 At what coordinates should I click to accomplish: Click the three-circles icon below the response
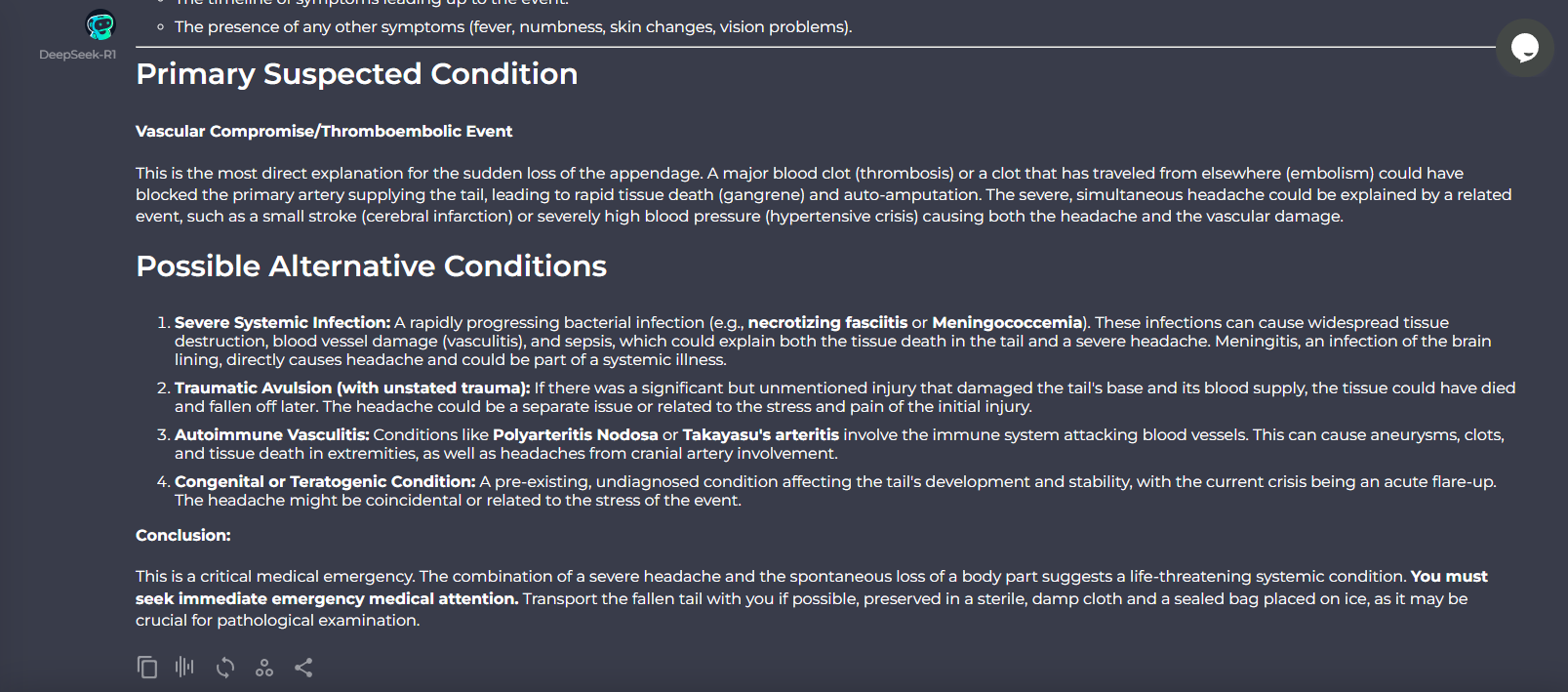pyautogui.click(x=264, y=668)
